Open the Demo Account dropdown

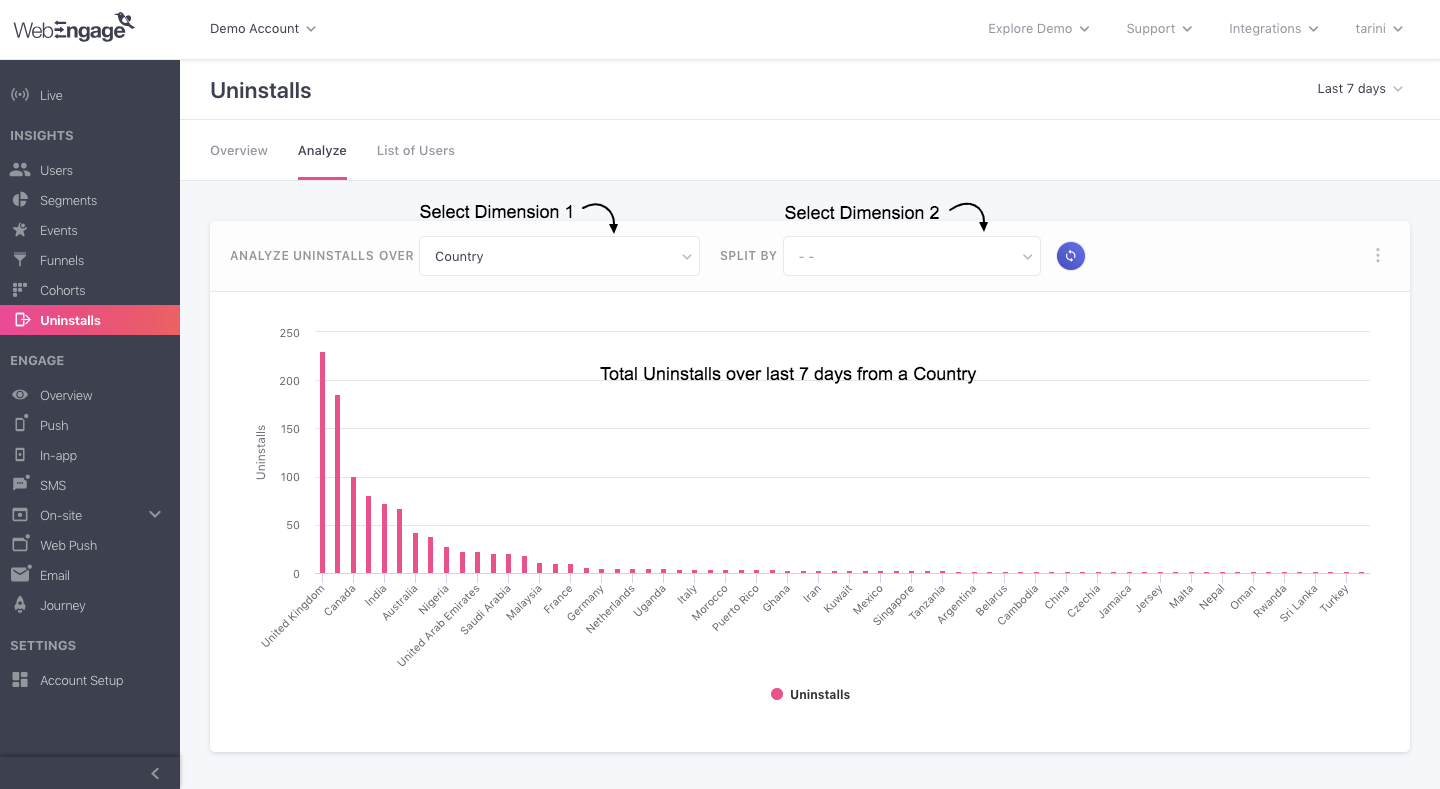pos(263,29)
